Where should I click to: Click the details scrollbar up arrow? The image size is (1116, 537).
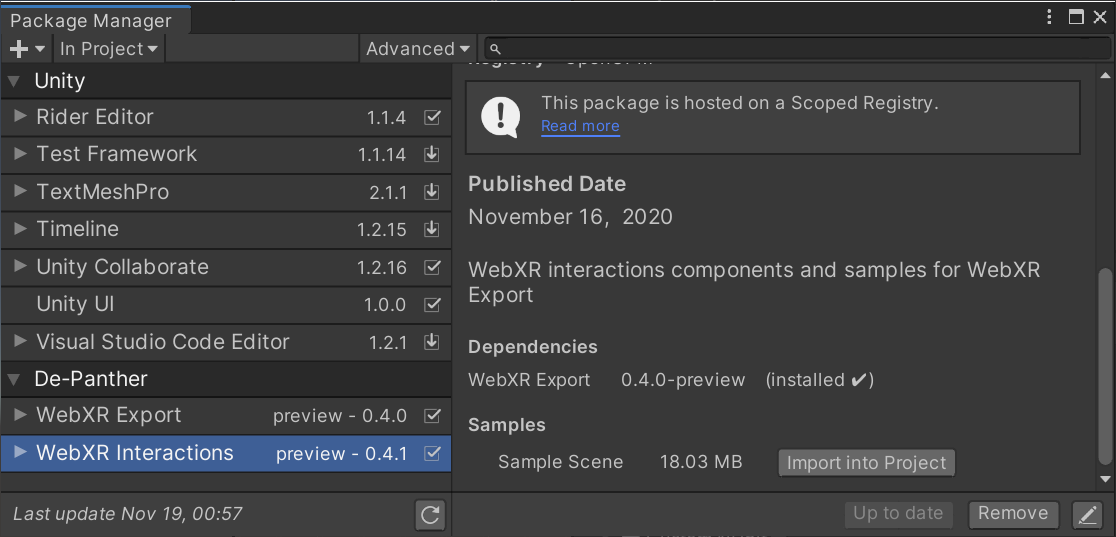tap(1105, 75)
